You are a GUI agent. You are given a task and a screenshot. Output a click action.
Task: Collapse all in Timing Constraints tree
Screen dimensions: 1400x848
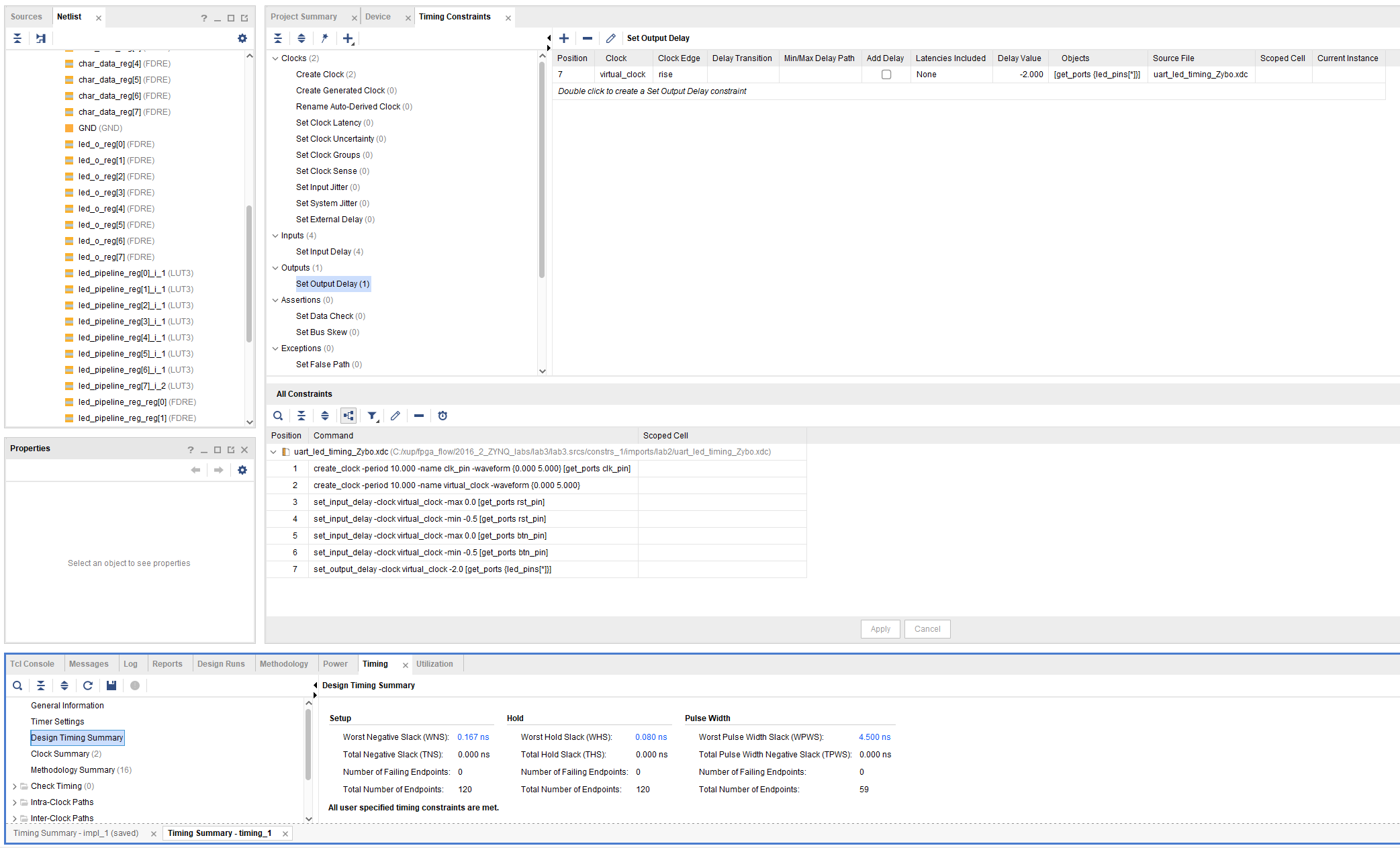click(x=278, y=38)
